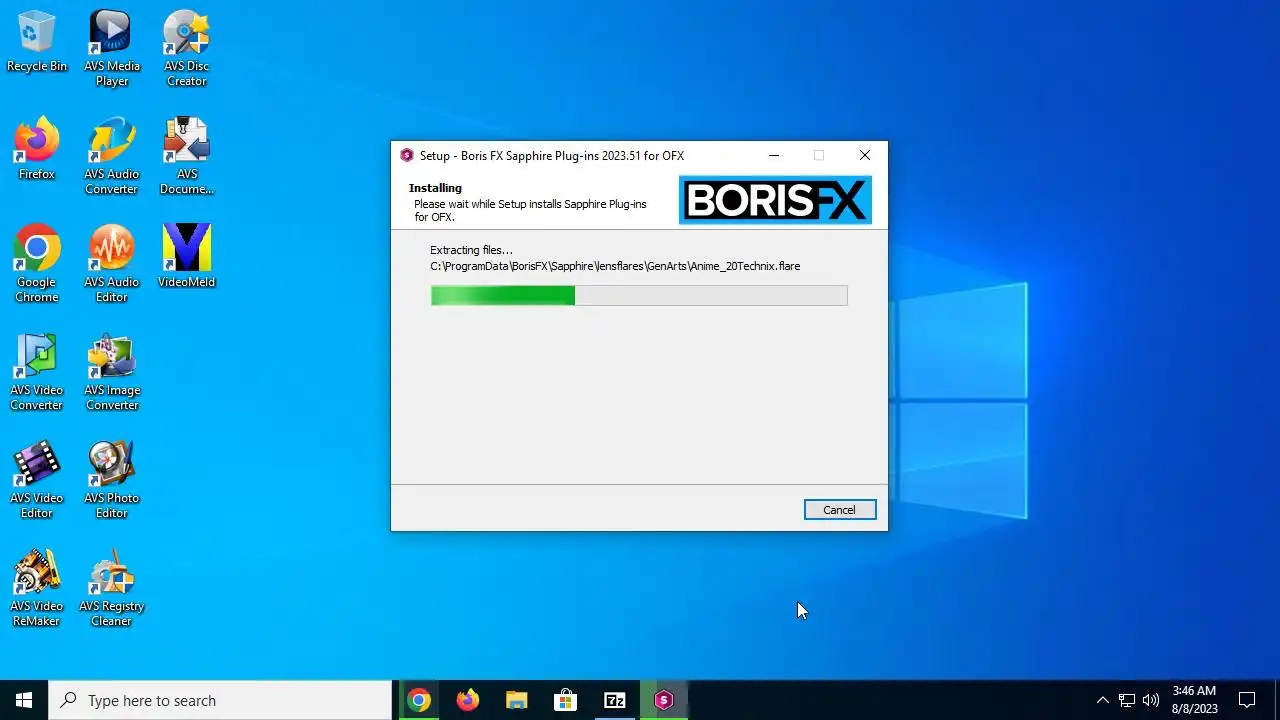Open Microsoft Store from taskbar

pyautogui.click(x=565, y=700)
